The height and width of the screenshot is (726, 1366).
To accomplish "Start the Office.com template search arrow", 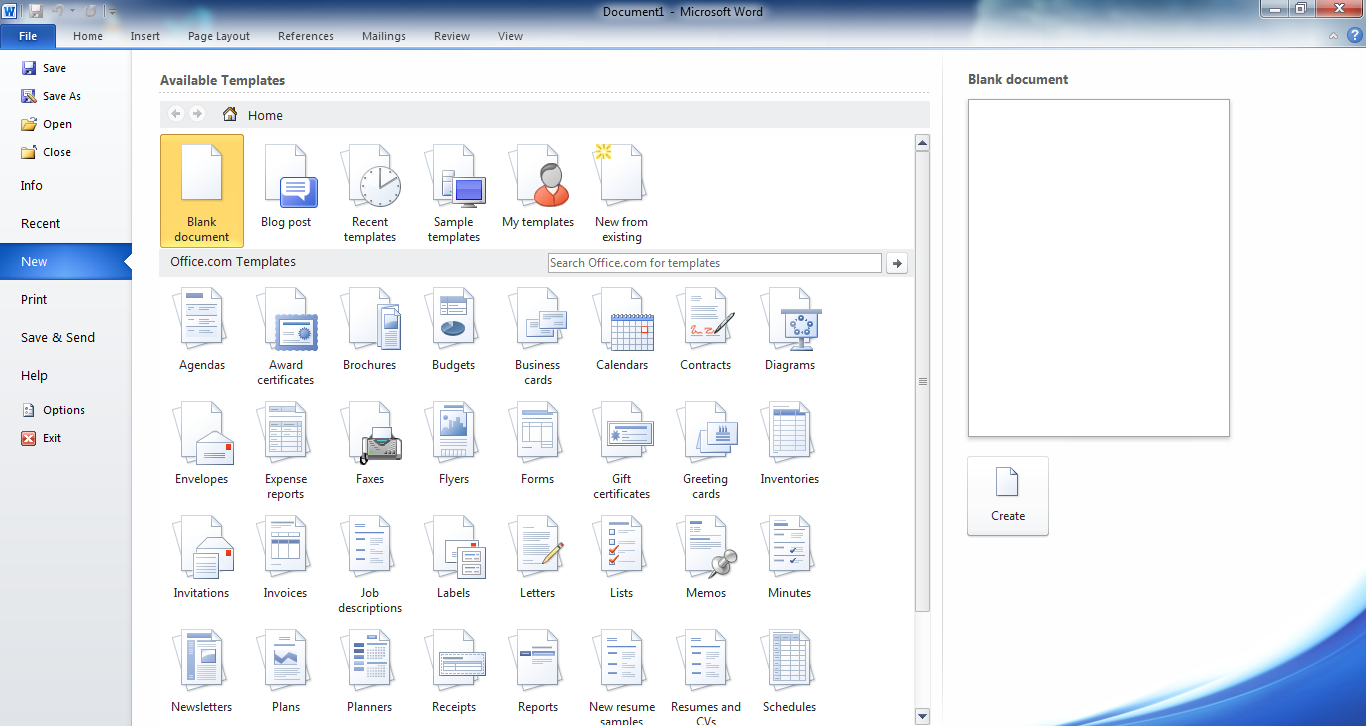I will [897, 263].
